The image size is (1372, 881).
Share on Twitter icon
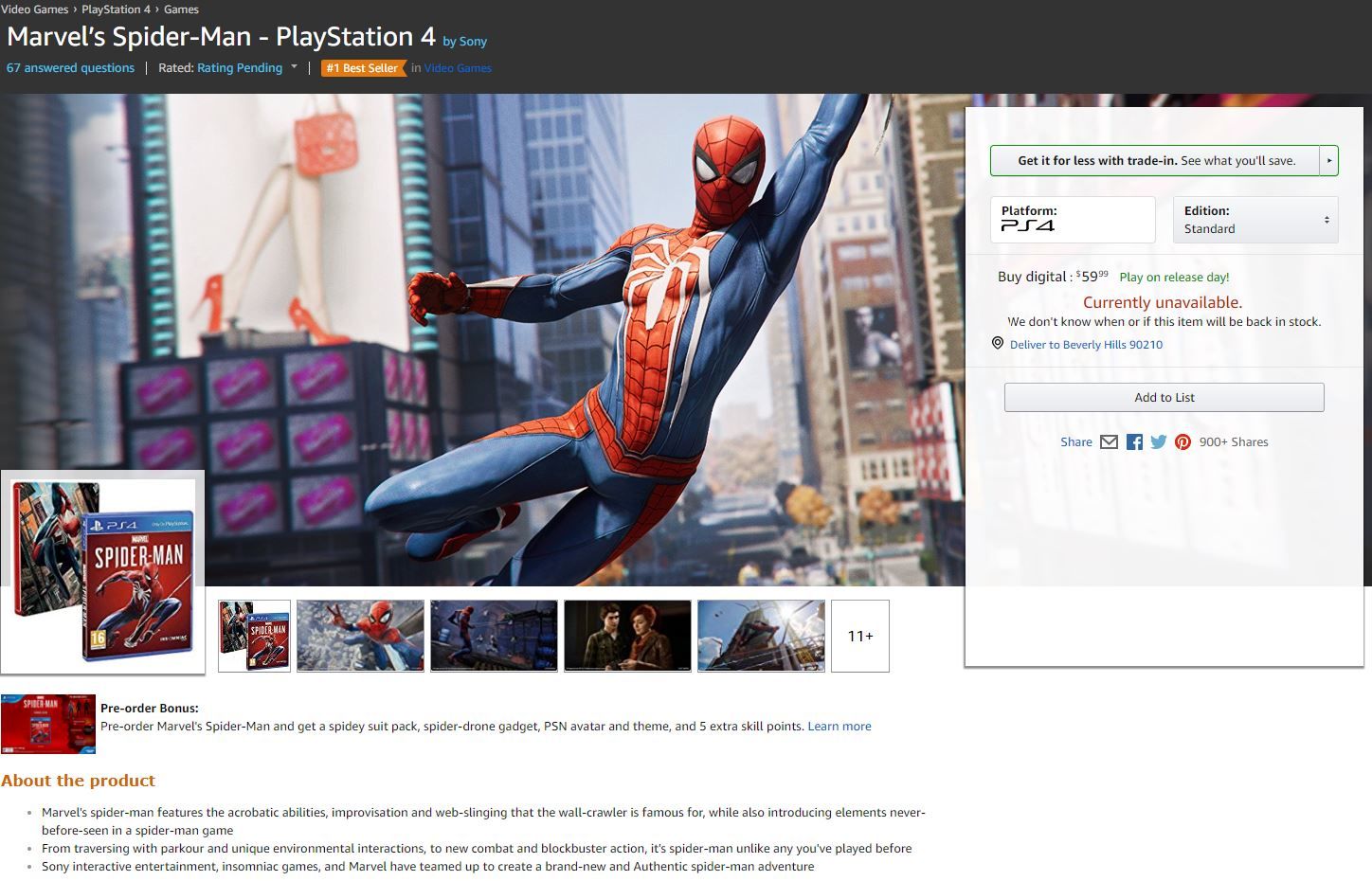click(x=1158, y=442)
